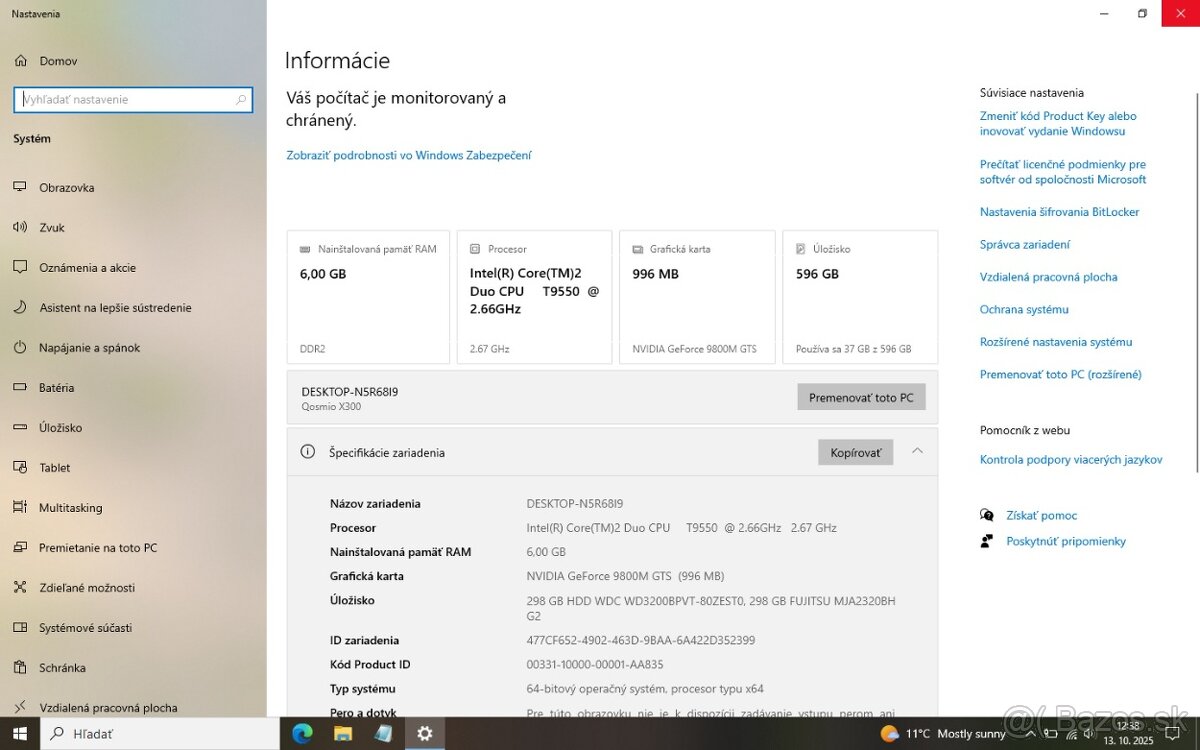
Task: Select Napájanie a spánok power icon
Action: click(20, 348)
